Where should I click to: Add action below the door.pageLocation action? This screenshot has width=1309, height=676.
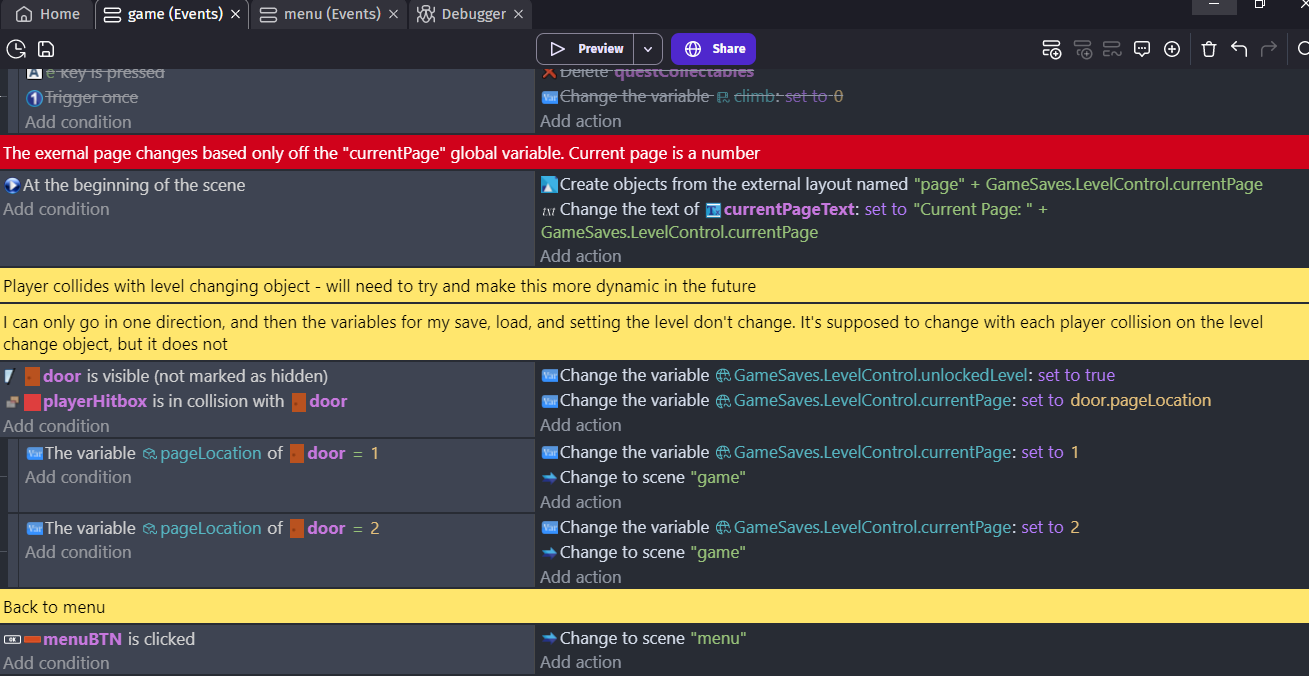581,425
